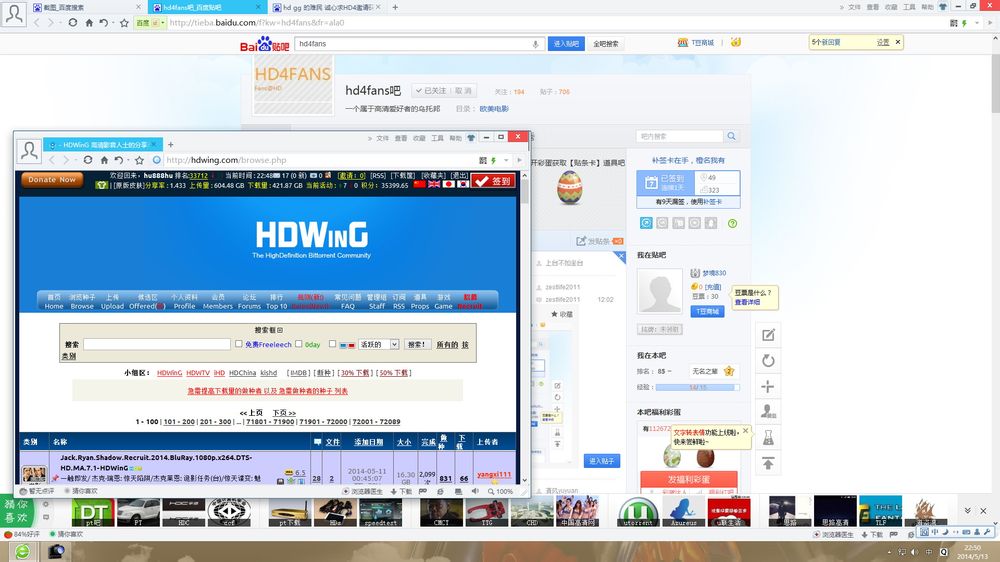Click the speaker volume icon in system tray
Image resolution: width=1000 pixels, height=562 pixels.
click(915, 552)
